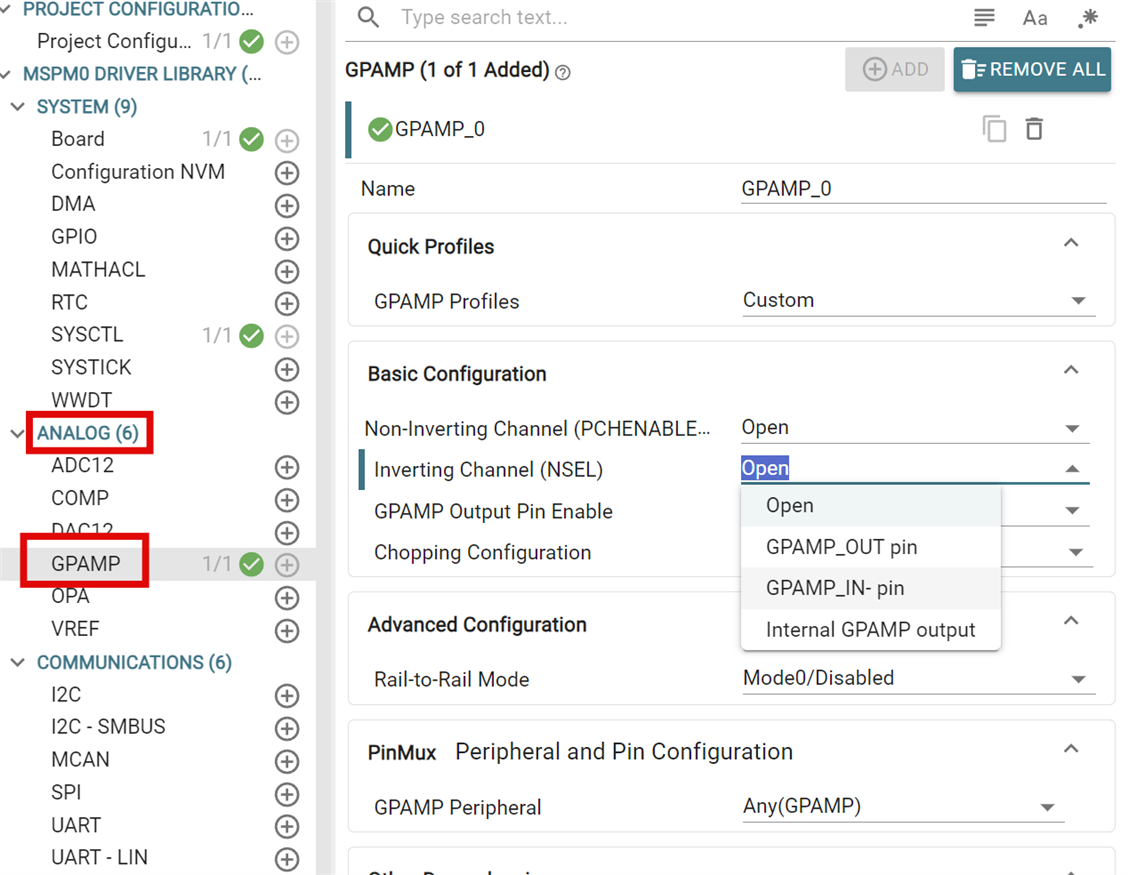Add an I2C - SMBUS instance

pyautogui.click(x=287, y=728)
